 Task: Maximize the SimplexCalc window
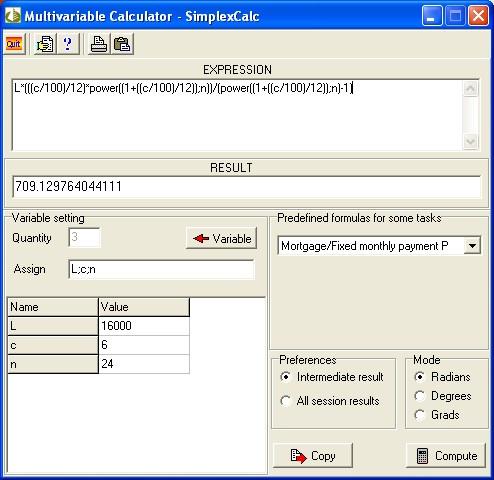[455, 16]
